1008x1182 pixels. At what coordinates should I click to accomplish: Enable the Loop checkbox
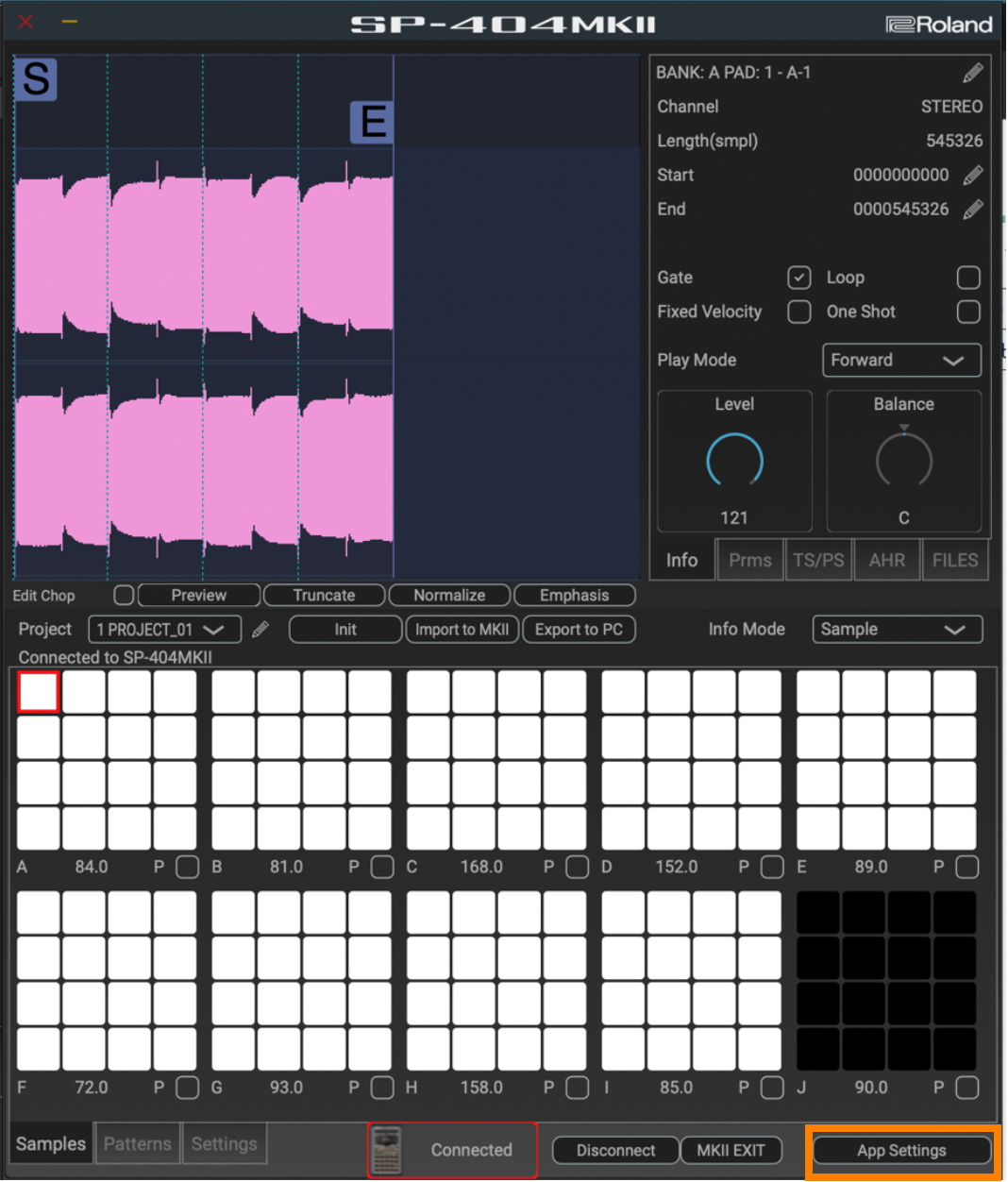pyautogui.click(x=968, y=278)
